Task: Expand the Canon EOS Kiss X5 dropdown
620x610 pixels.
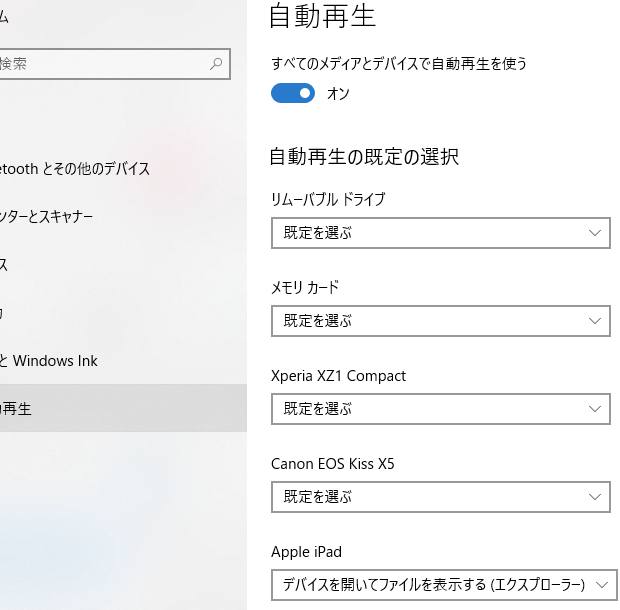Action: 440,497
